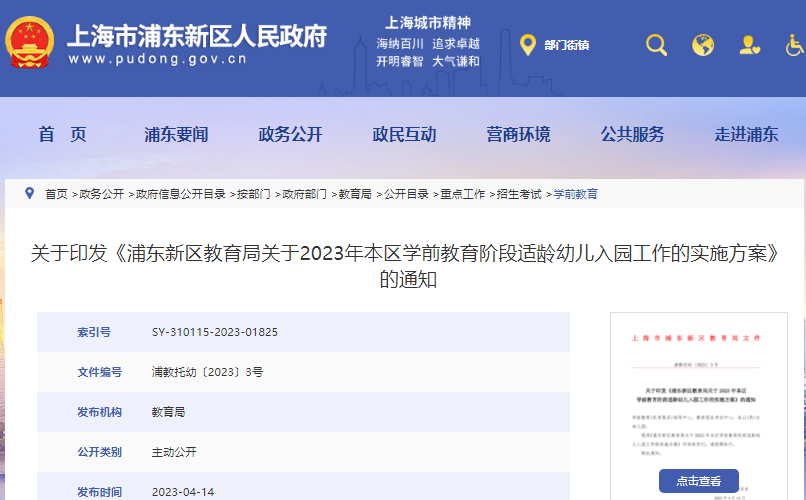Click 政府部门 breadcrumb link

tap(304, 194)
